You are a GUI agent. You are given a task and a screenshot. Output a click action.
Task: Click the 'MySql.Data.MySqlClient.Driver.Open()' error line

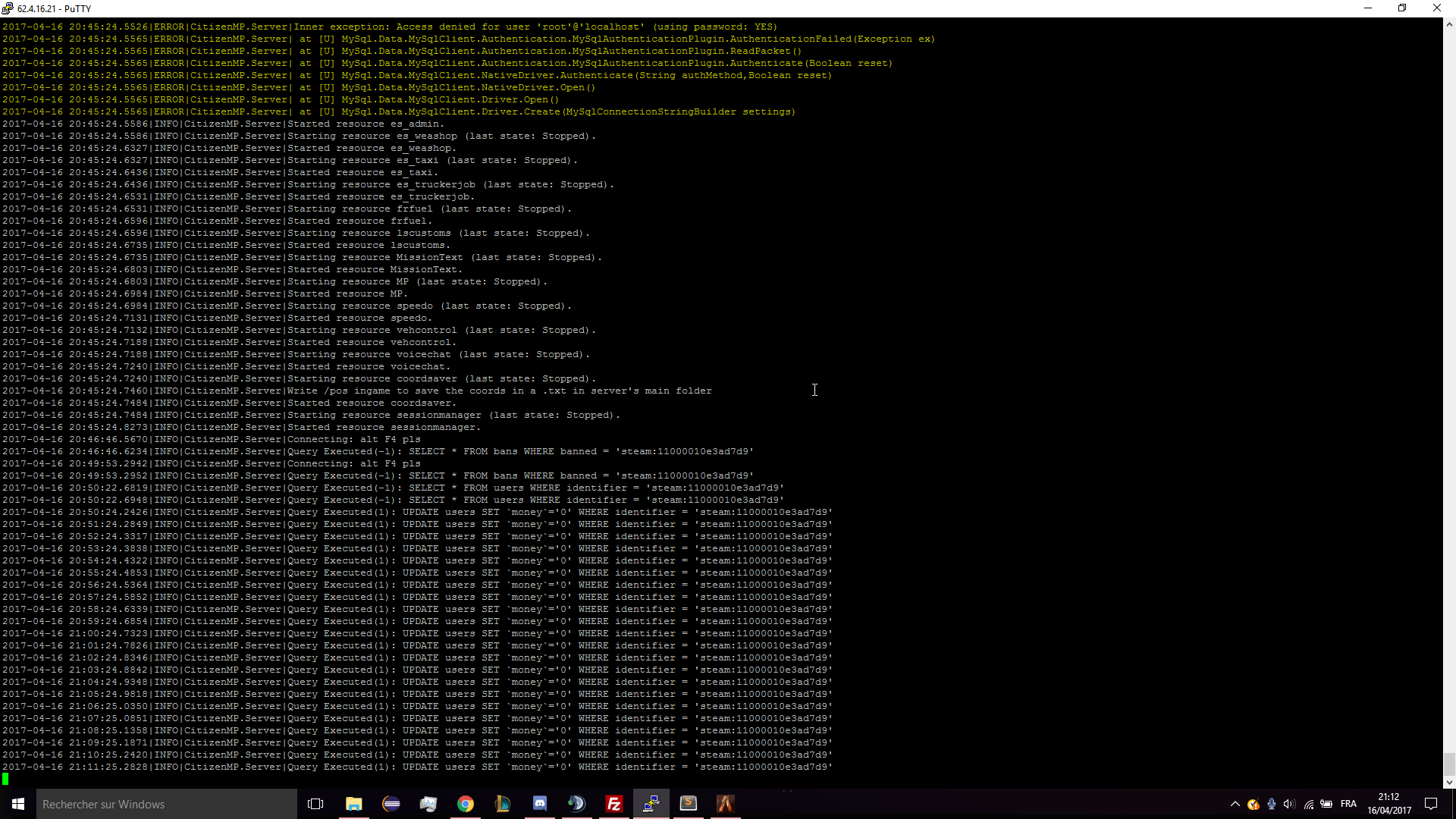[281, 99]
